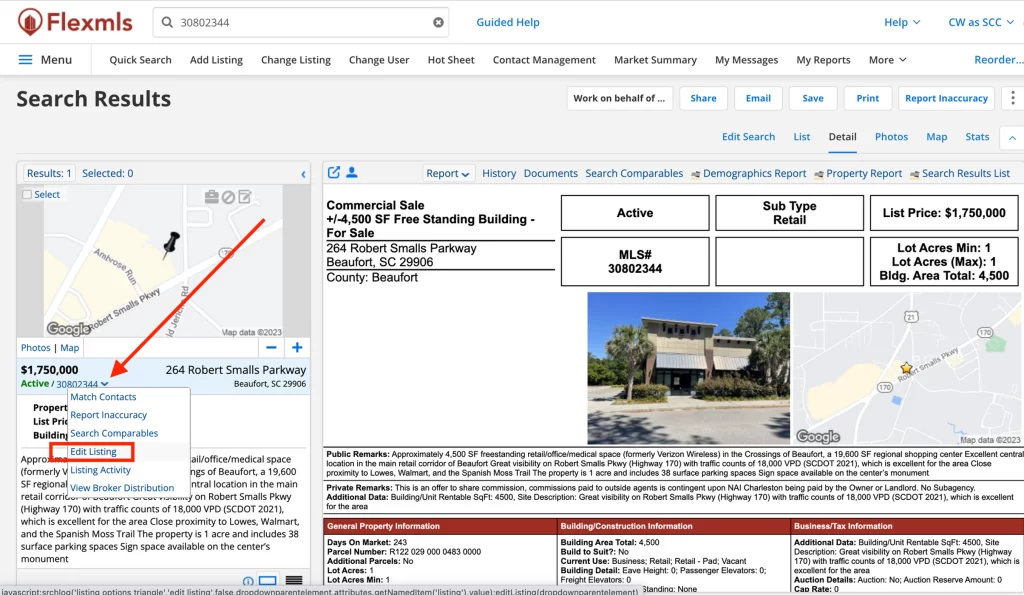Click the black map pin marker
Viewport: 1024px width, 595px height.
click(x=172, y=244)
